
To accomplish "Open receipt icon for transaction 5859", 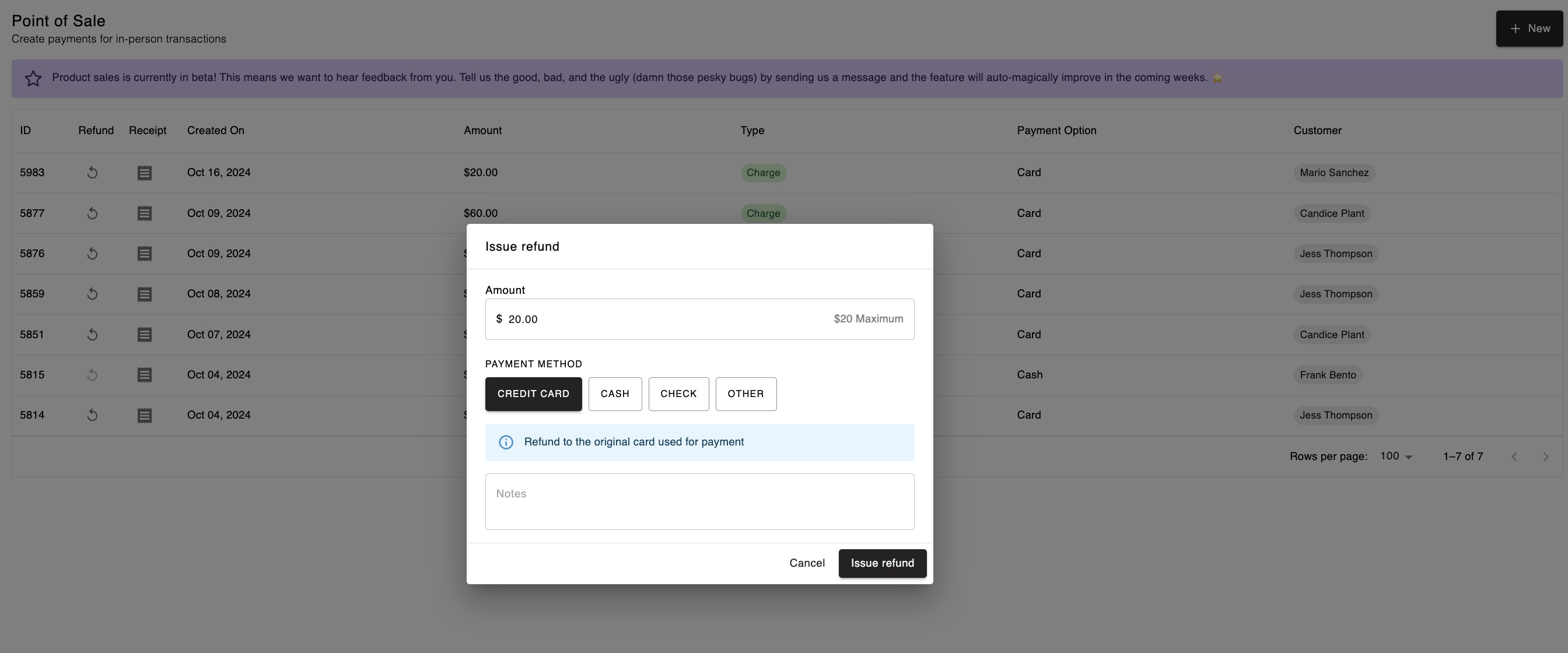I will click(x=144, y=294).
